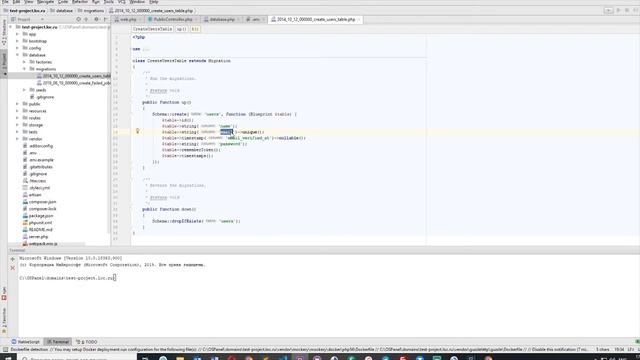
Task: Close the create_users_table.php editor tab
Action: [359, 20]
